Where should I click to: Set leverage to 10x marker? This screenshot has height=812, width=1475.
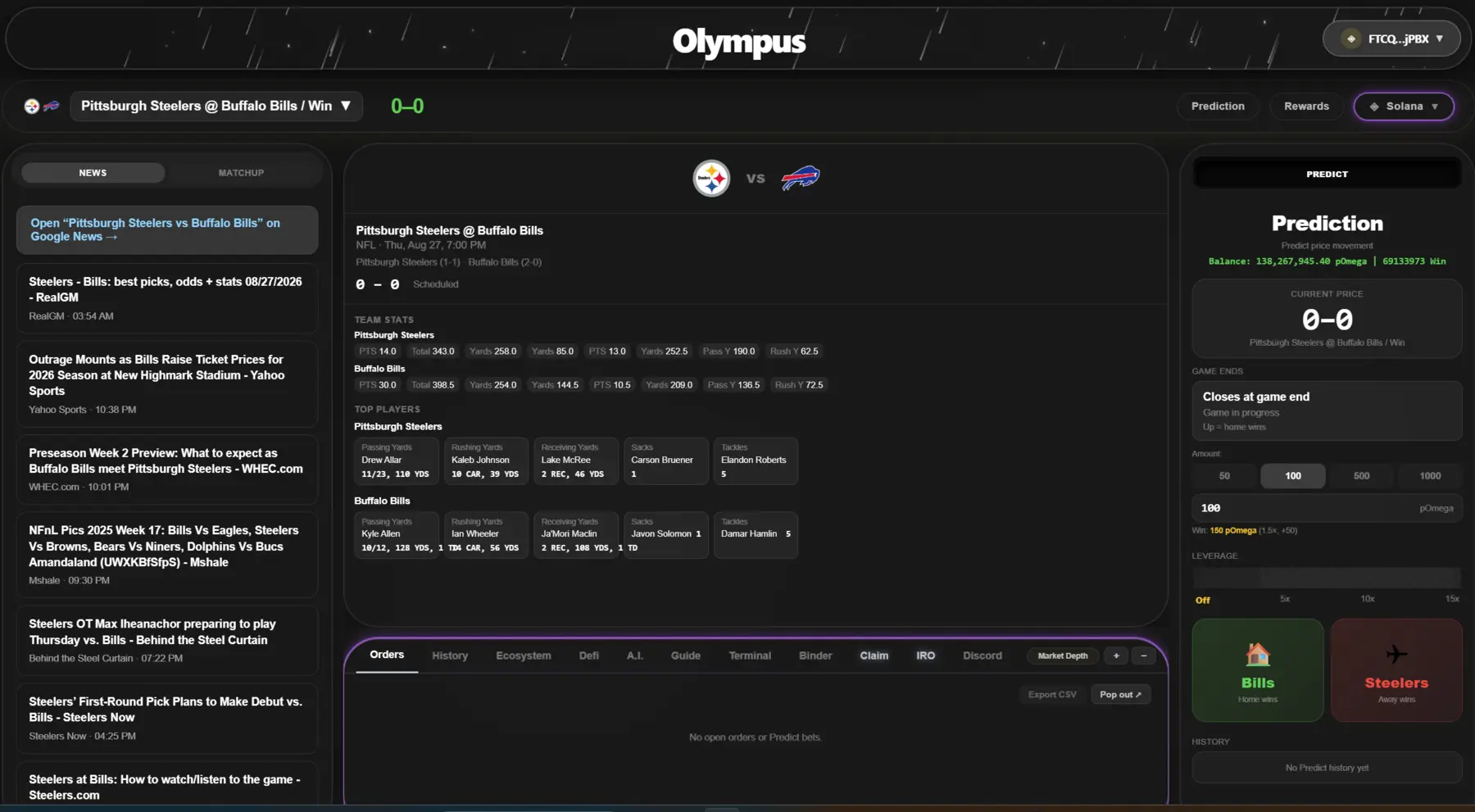1367,599
